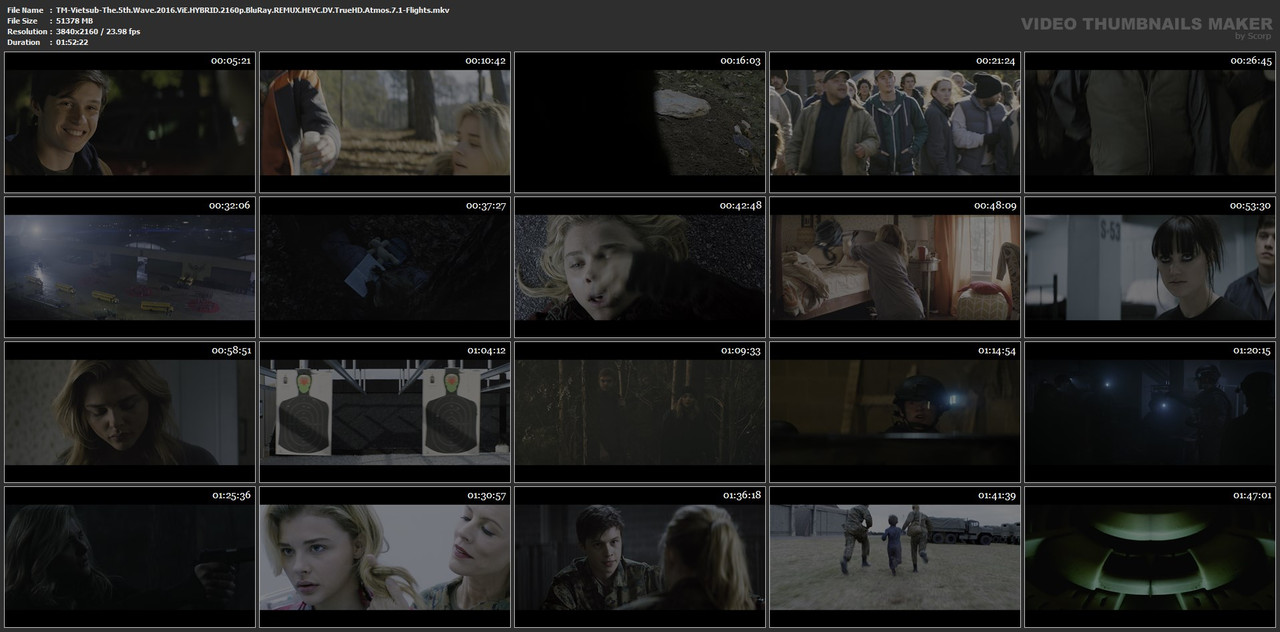Screen dimensions: 1280x632
Task: Click the file name text ending in Flights.mkv
Action: pyautogui.click(x=253, y=10)
